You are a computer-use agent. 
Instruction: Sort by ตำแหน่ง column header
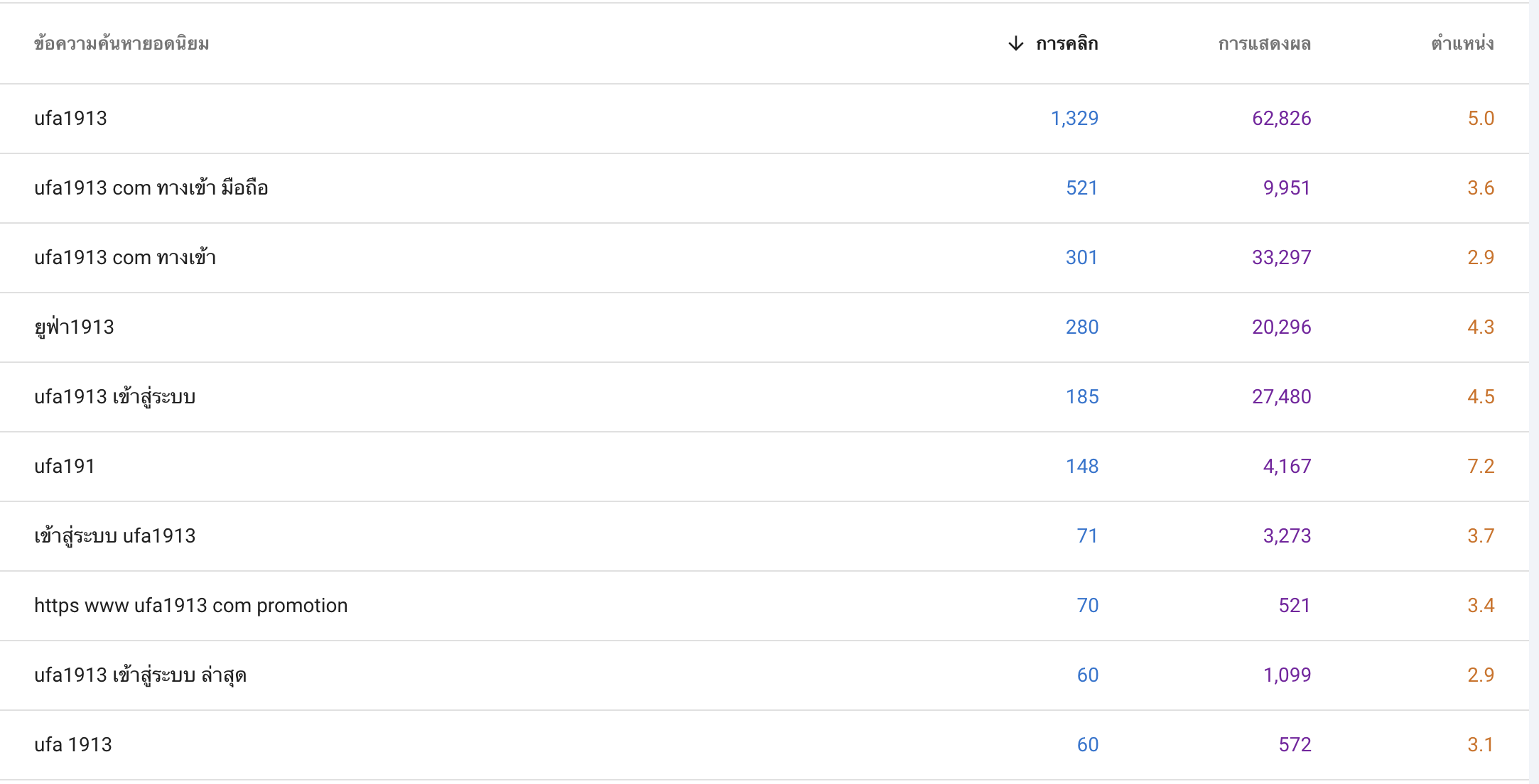click(1462, 44)
